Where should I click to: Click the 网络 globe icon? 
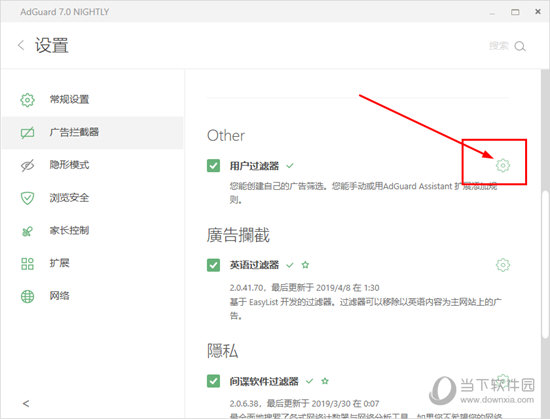(x=27, y=296)
